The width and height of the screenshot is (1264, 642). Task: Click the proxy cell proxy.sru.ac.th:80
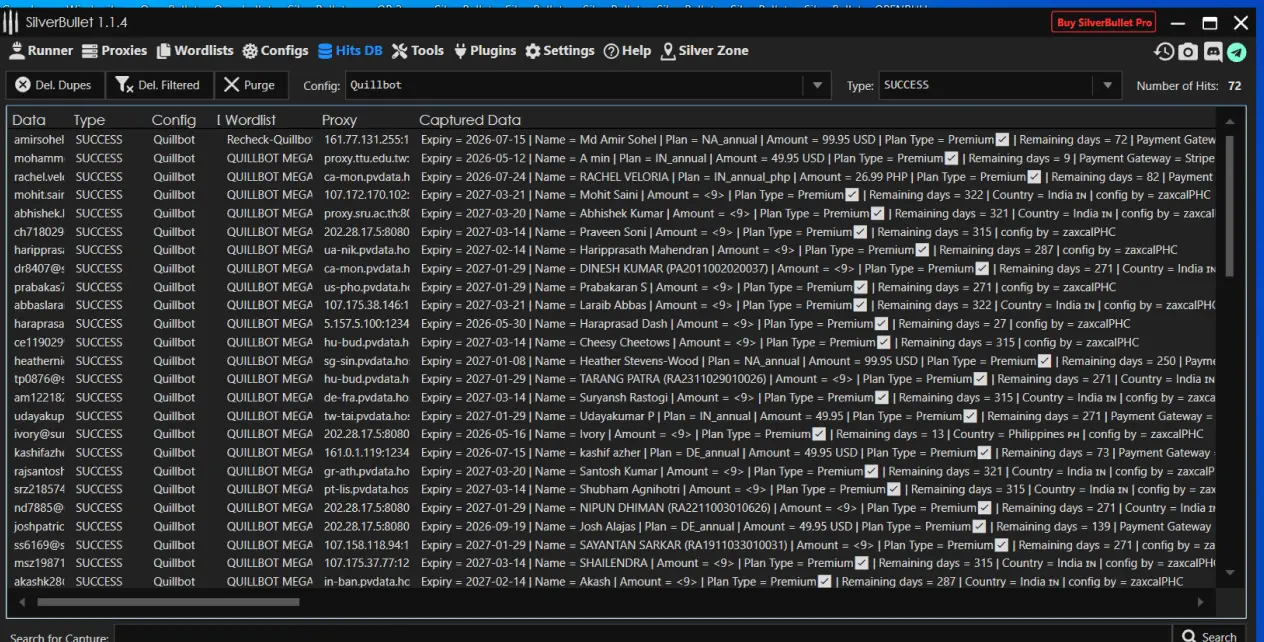(366, 213)
